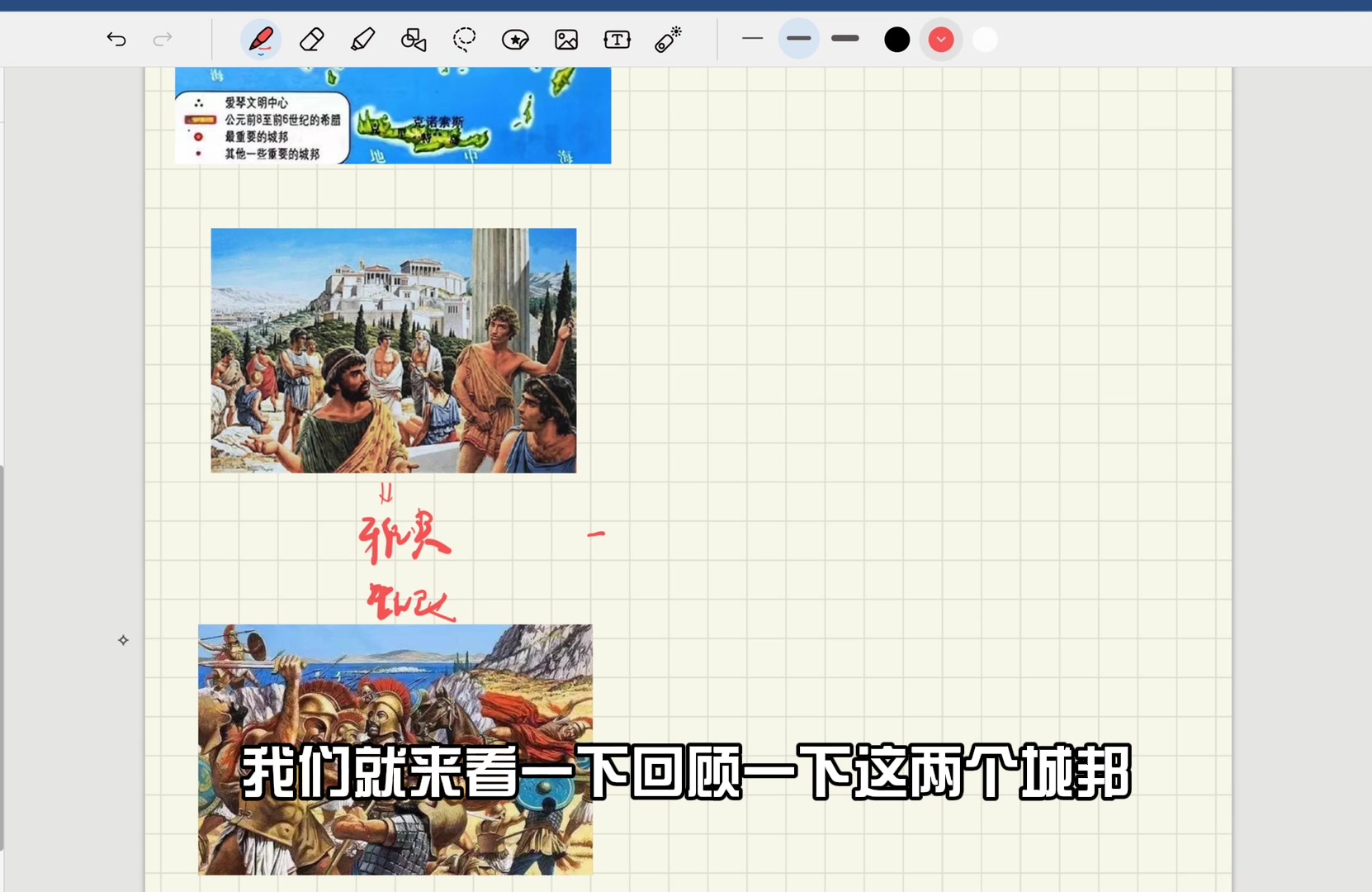Click the Athens crowd illustration on the canvas
The height and width of the screenshot is (892, 1372).
pyautogui.click(x=393, y=350)
